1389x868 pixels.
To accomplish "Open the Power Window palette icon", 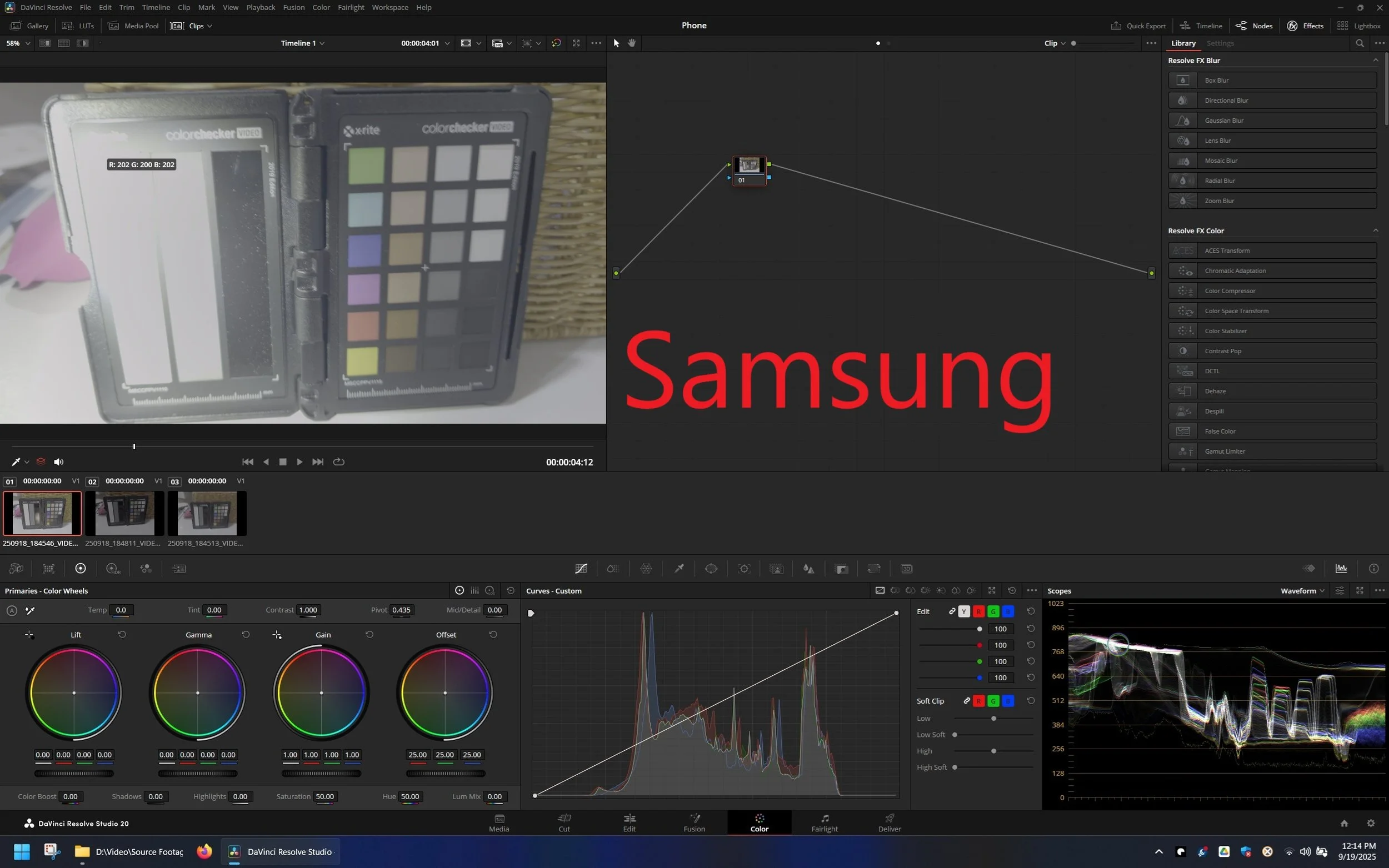I will point(711,569).
